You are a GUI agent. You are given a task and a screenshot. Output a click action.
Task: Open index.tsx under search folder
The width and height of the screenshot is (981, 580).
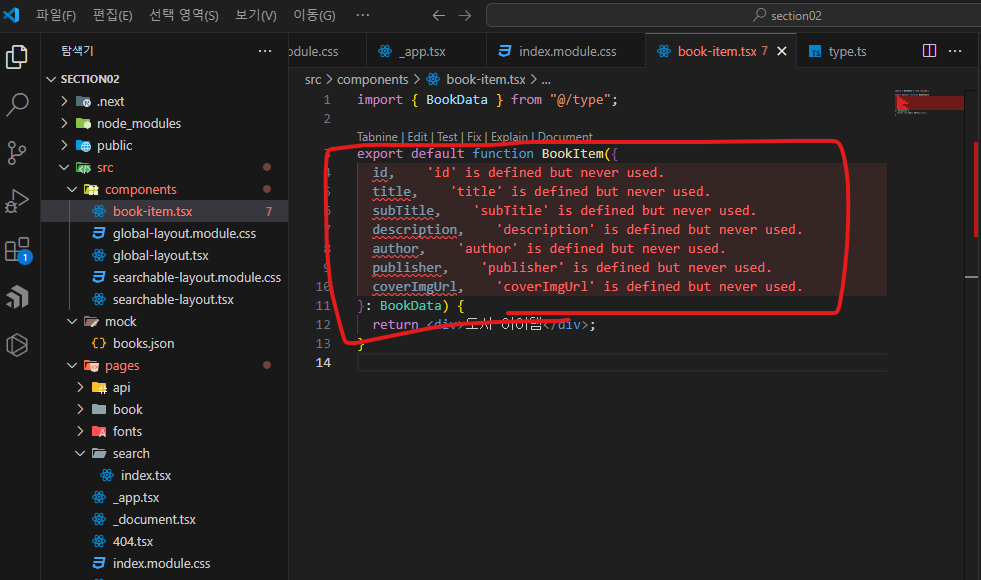[165, 476]
